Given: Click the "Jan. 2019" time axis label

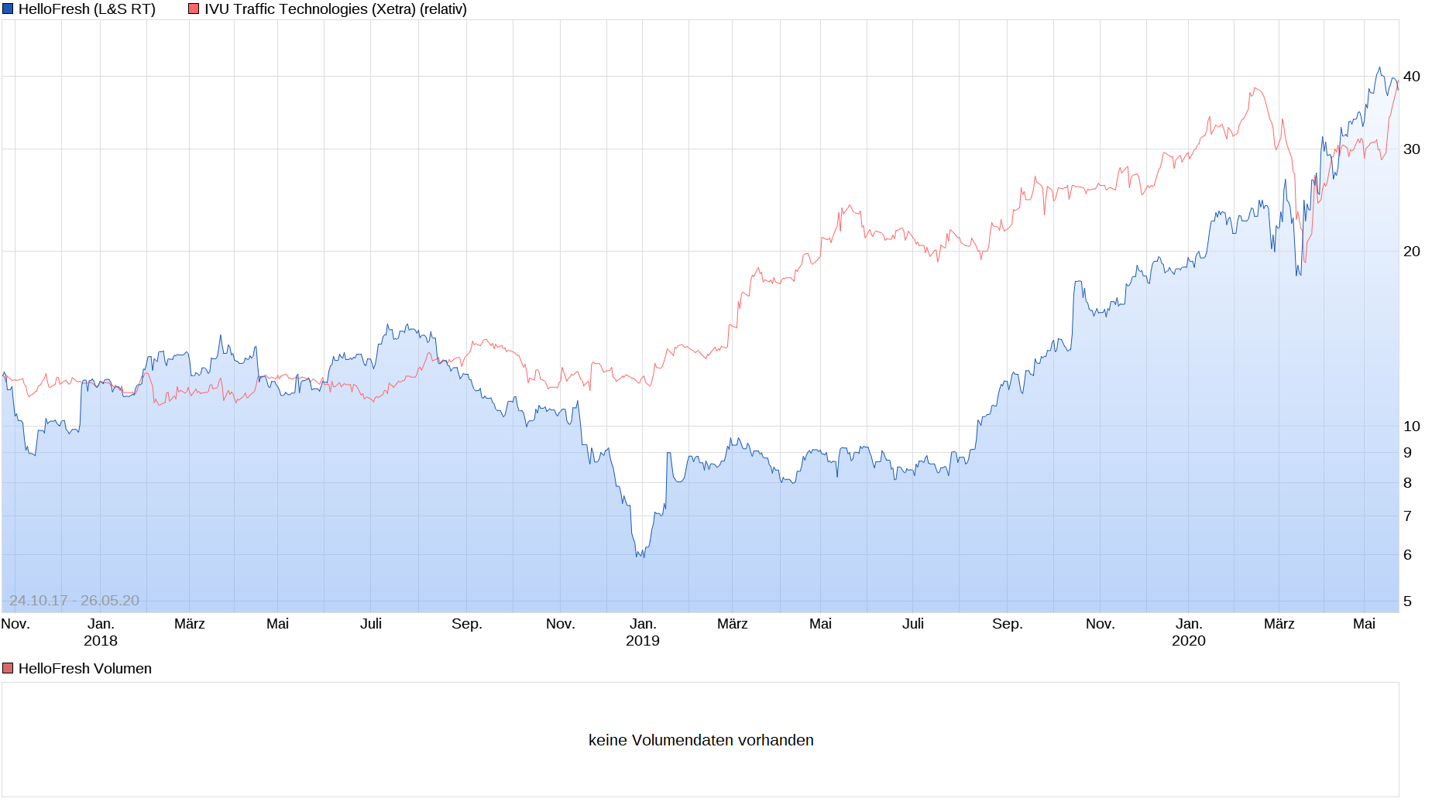Looking at the screenshot, I should click(x=643, y=632).
